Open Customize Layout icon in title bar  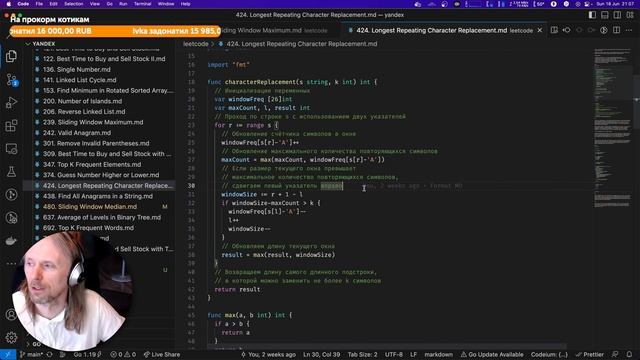630,15
